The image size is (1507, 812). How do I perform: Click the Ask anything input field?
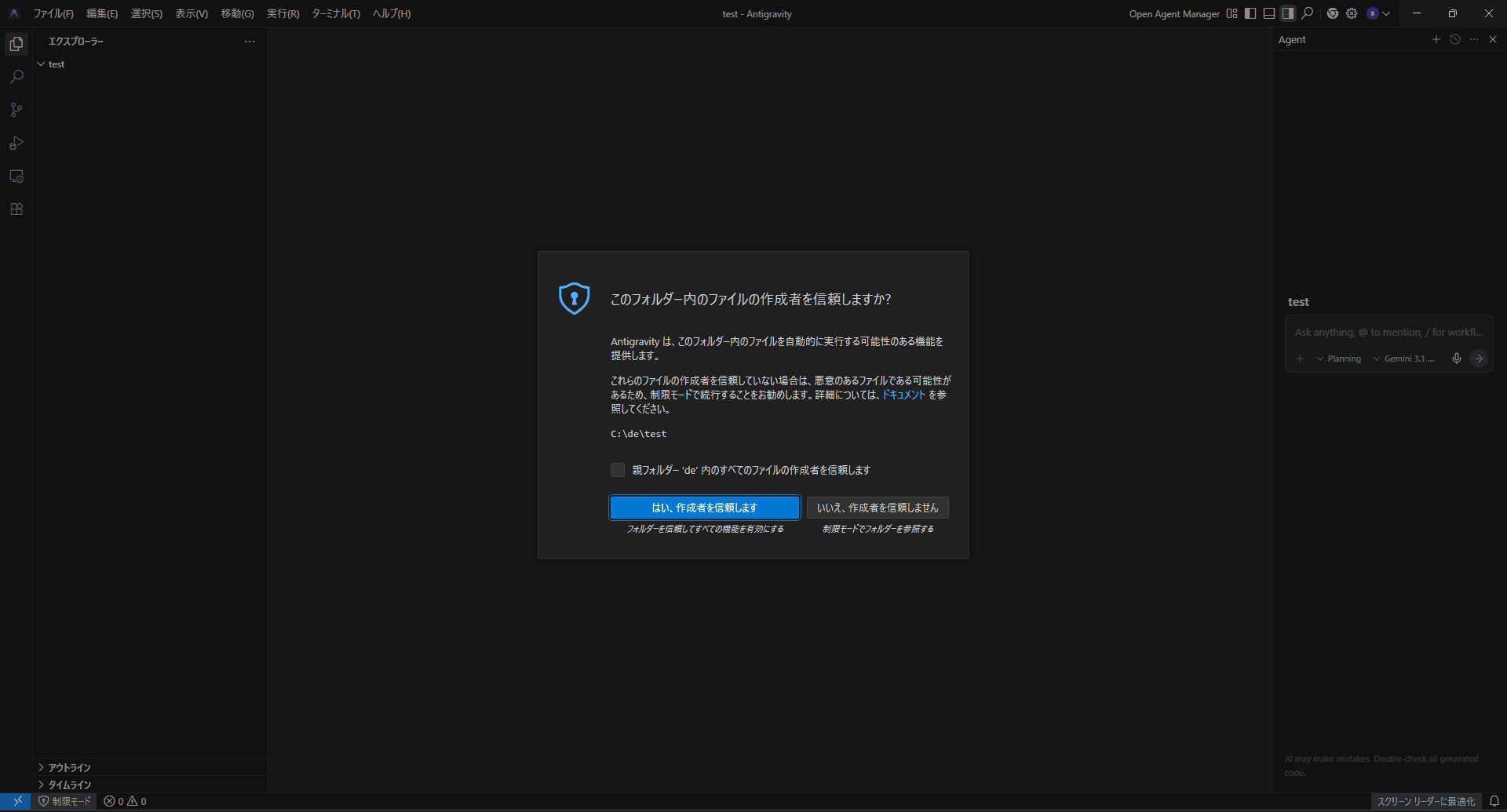(x=1388, y=333)
